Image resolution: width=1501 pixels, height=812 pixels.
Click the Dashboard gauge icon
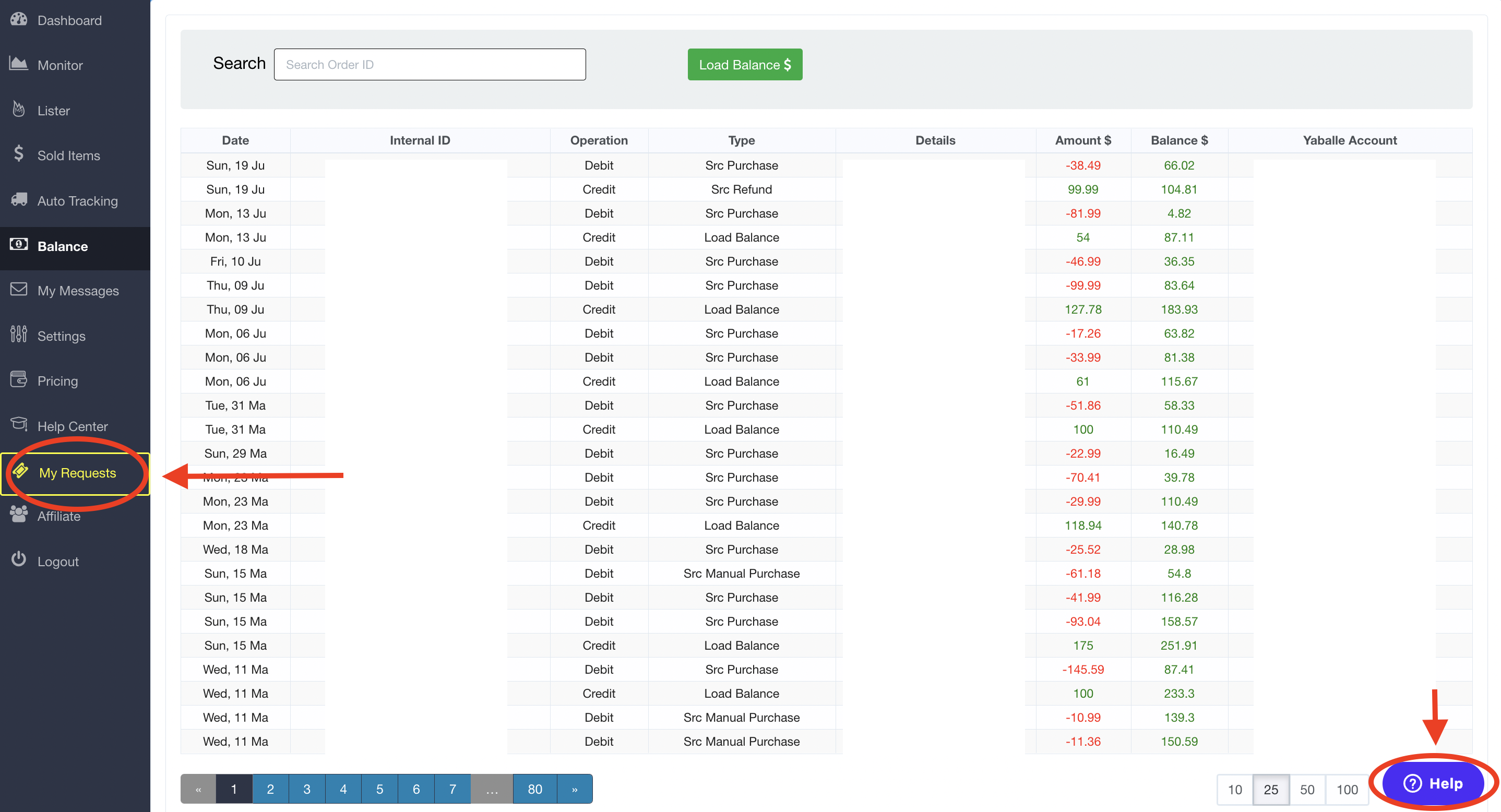coord(19,20)
